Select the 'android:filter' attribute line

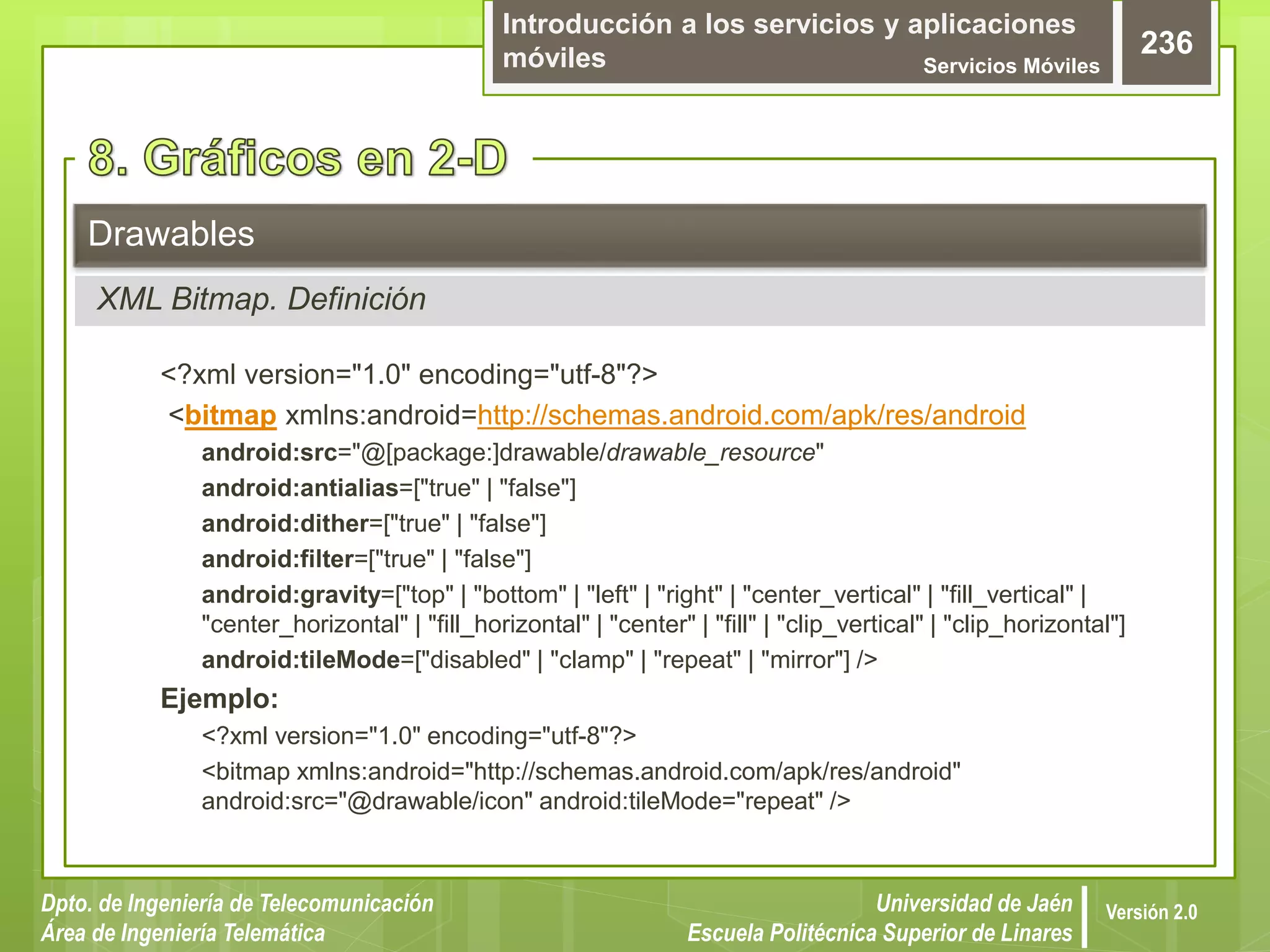click(366, 559)
